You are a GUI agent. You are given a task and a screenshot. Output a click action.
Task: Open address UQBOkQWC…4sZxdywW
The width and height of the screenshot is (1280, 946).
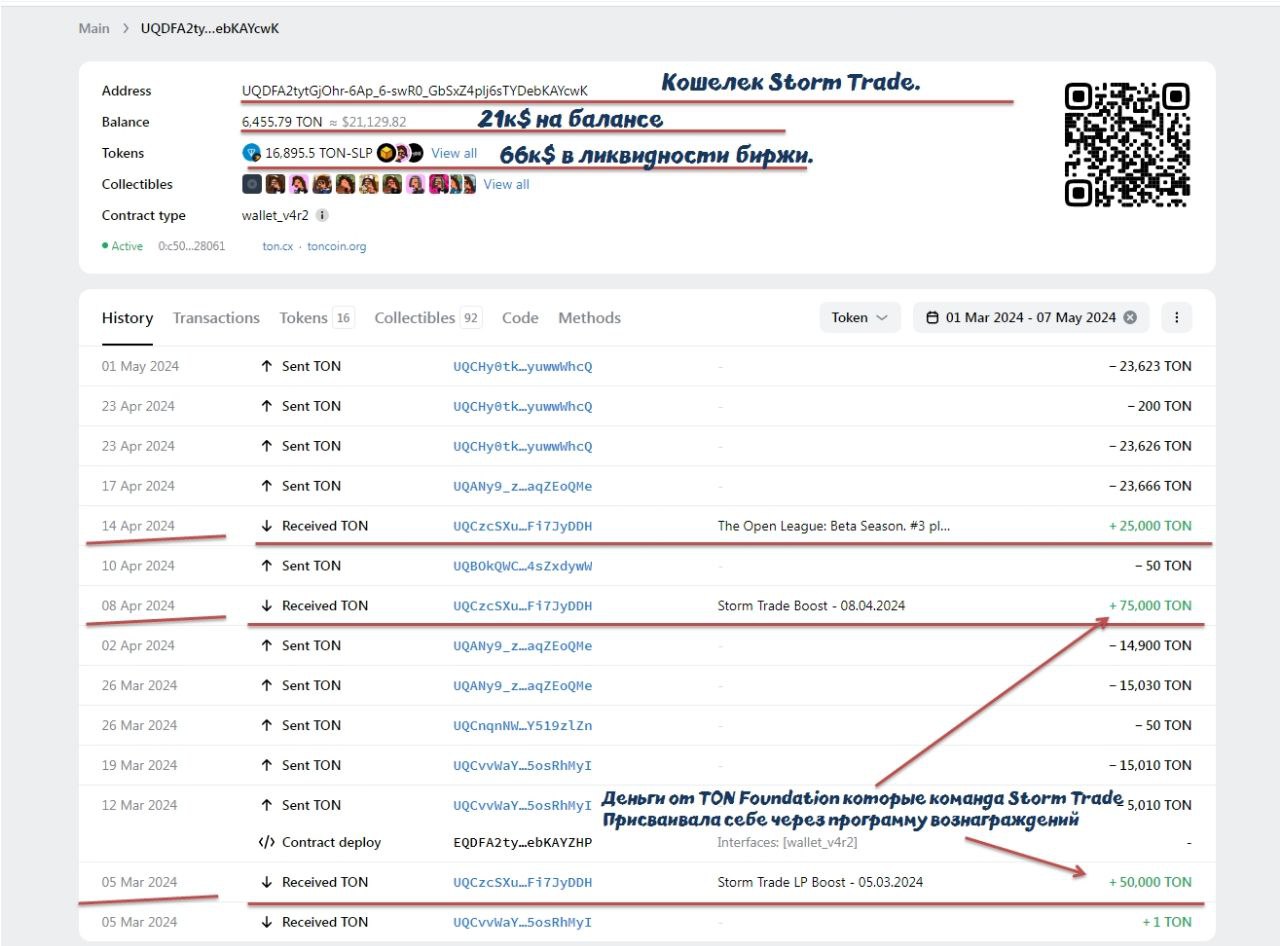coord(522,566)
